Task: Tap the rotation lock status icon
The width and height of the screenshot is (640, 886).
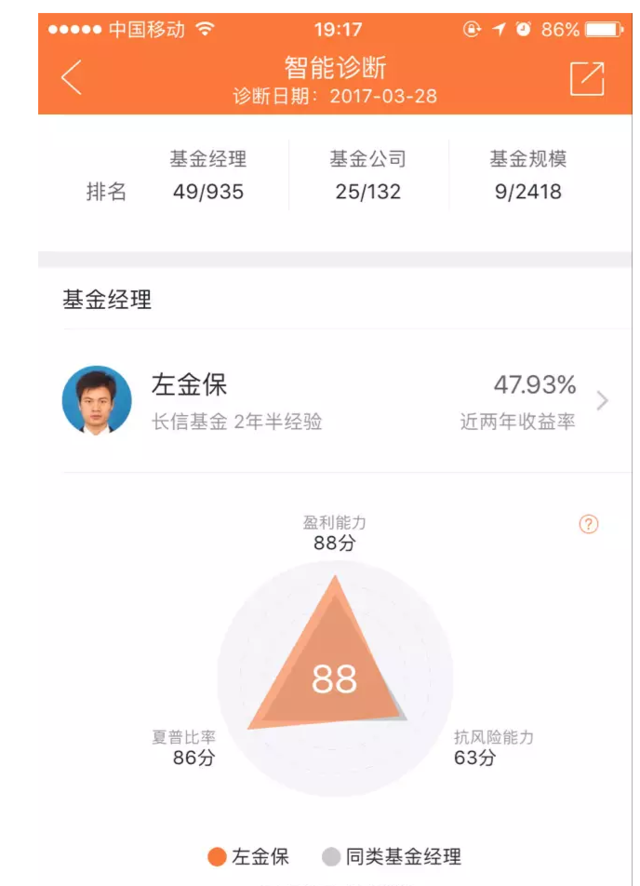Action: (472, 29)
